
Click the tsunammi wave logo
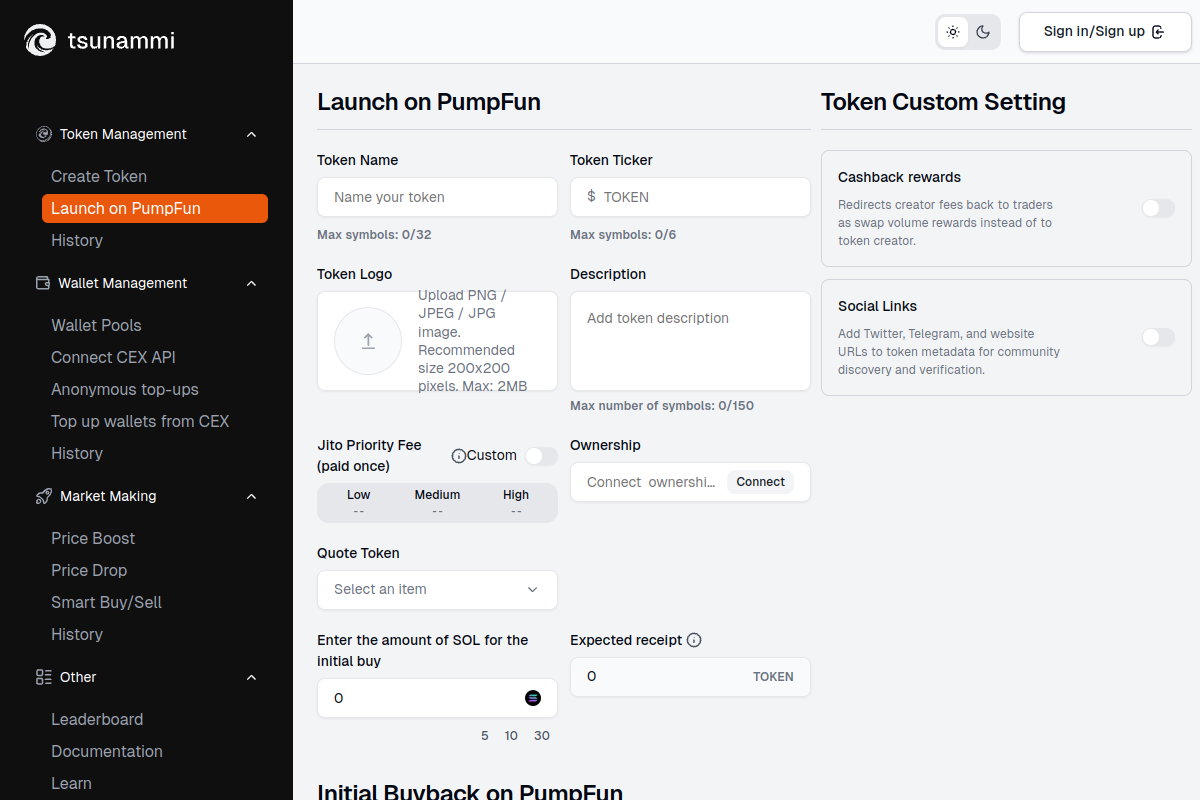pyautogui.click(x=40, y=40)
